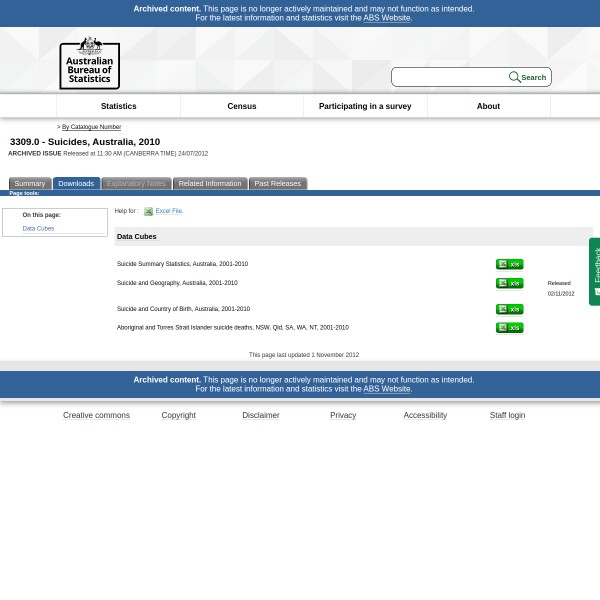Download Suicide and Geography xls file
Viewport: 600px width, 600px height.
509,283
